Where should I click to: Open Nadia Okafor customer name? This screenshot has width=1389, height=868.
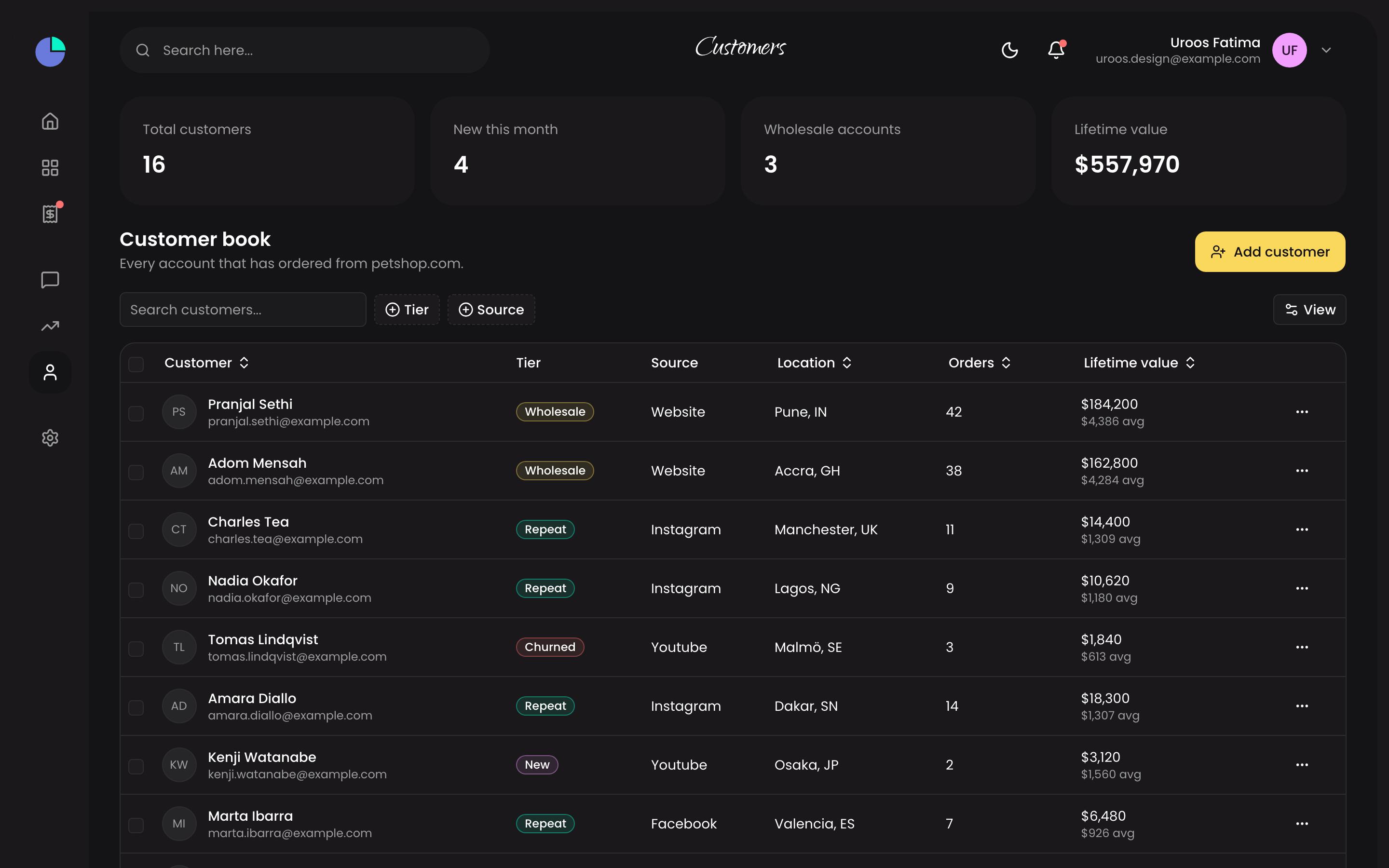pyautogui.click(x=253, y=581)
